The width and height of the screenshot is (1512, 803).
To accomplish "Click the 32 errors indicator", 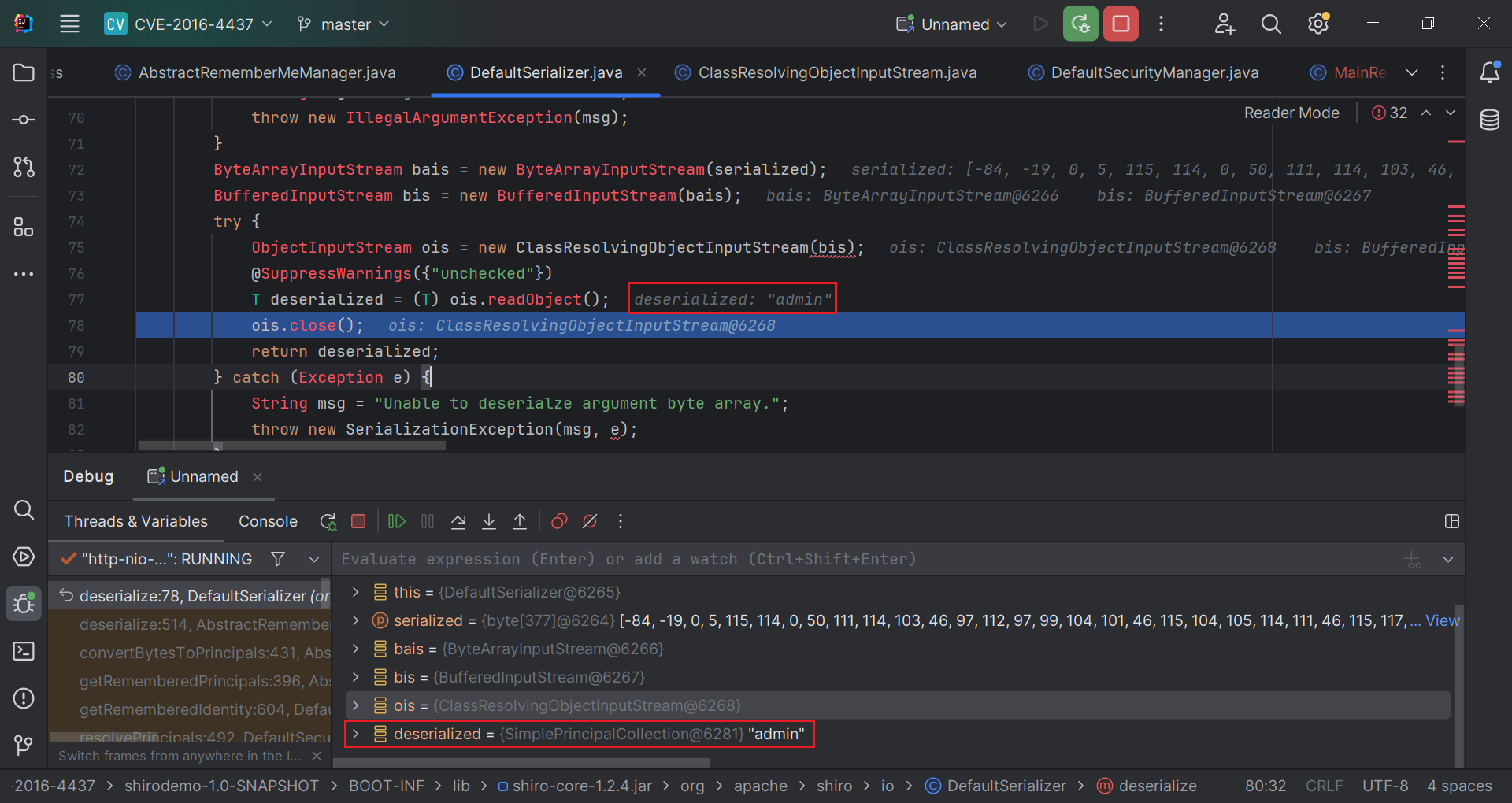I will 1389,113.
